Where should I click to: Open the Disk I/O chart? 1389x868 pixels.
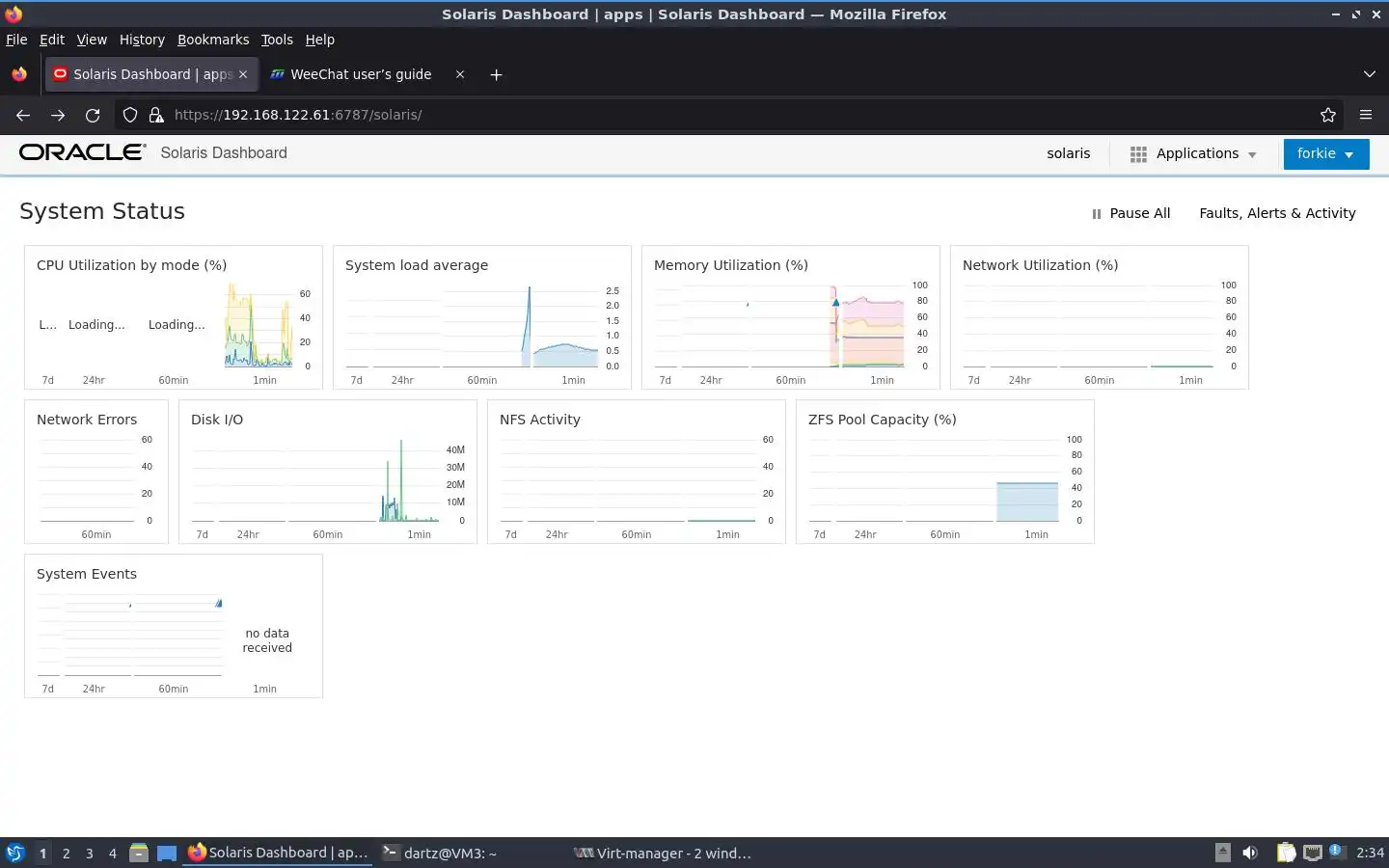pyautogui.click(x=328, y=472)
